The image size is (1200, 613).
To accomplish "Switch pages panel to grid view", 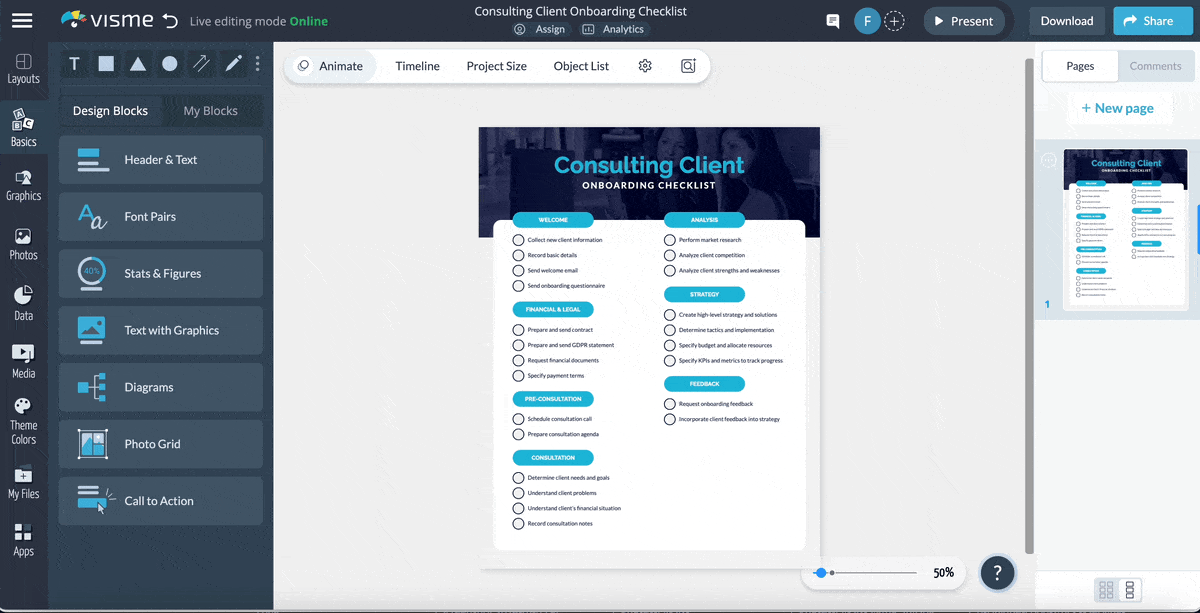I will [x=1106, y=590].
